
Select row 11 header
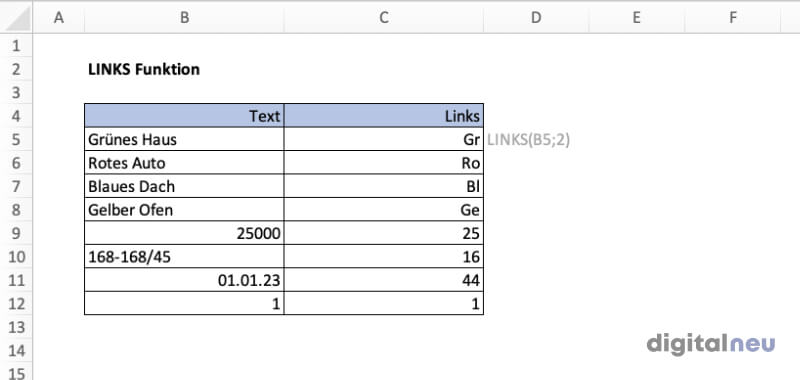[x=16, y=280]
